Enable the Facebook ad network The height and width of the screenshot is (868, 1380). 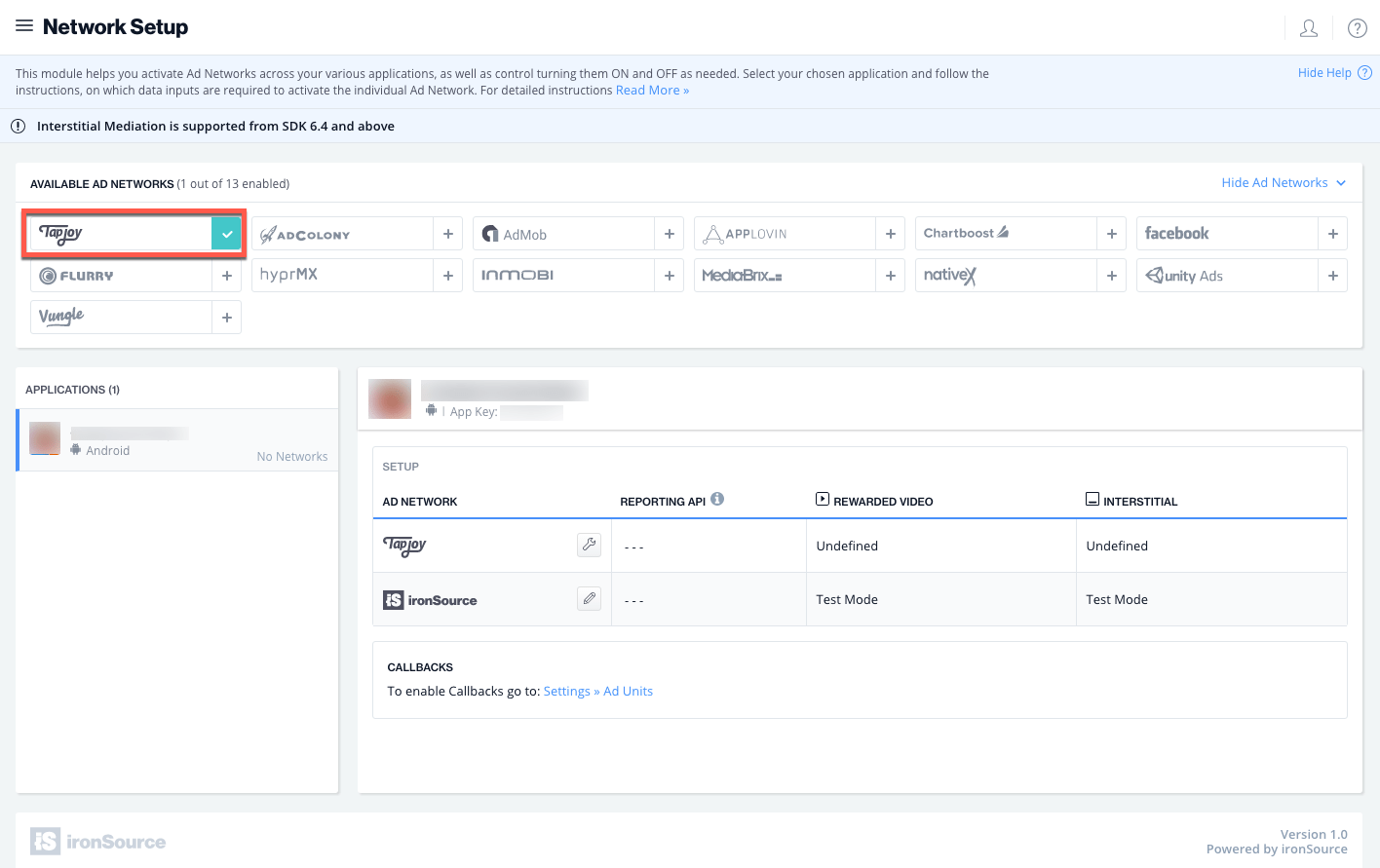point(1332,234)
